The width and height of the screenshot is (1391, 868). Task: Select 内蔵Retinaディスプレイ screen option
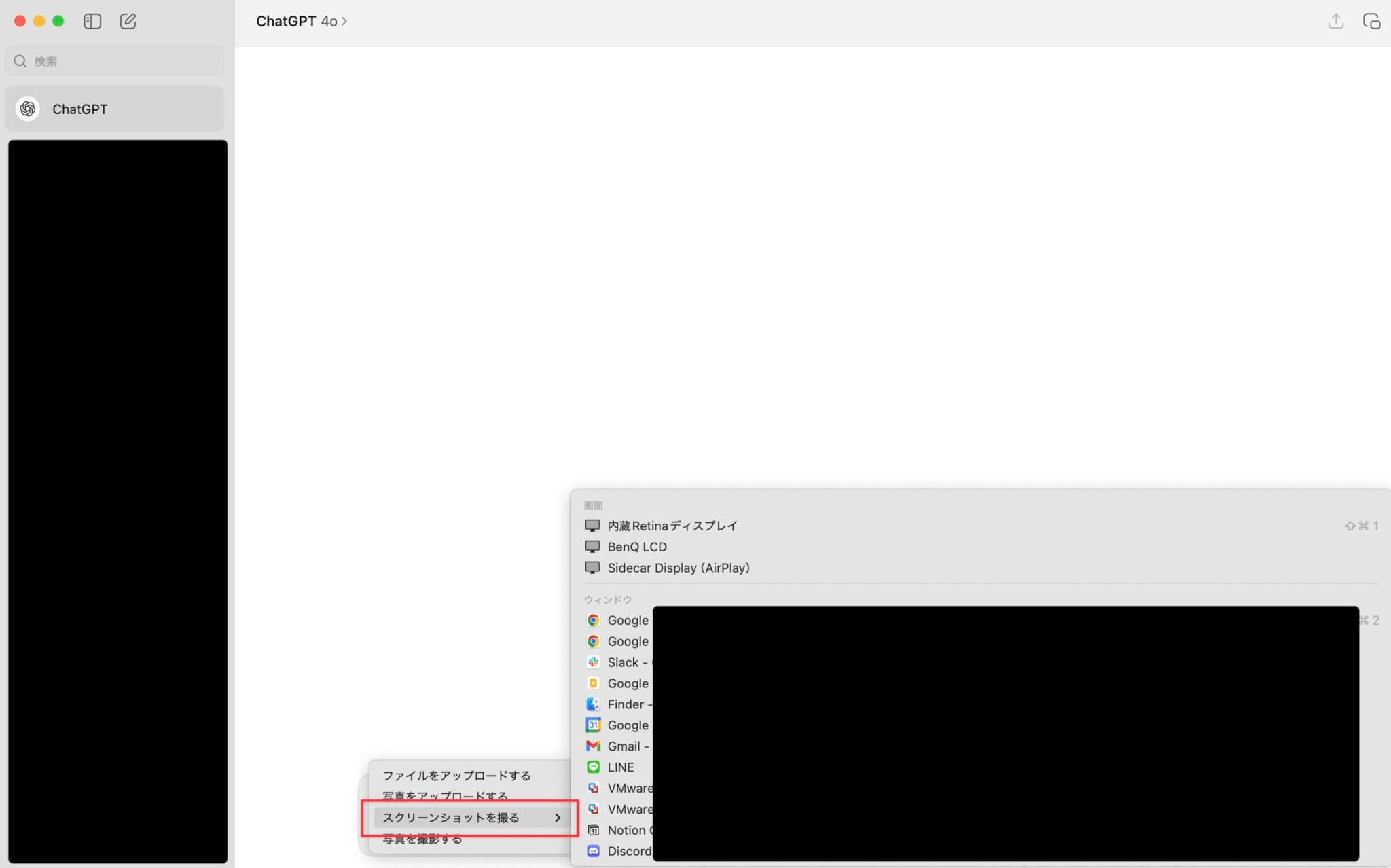point(981,526)
